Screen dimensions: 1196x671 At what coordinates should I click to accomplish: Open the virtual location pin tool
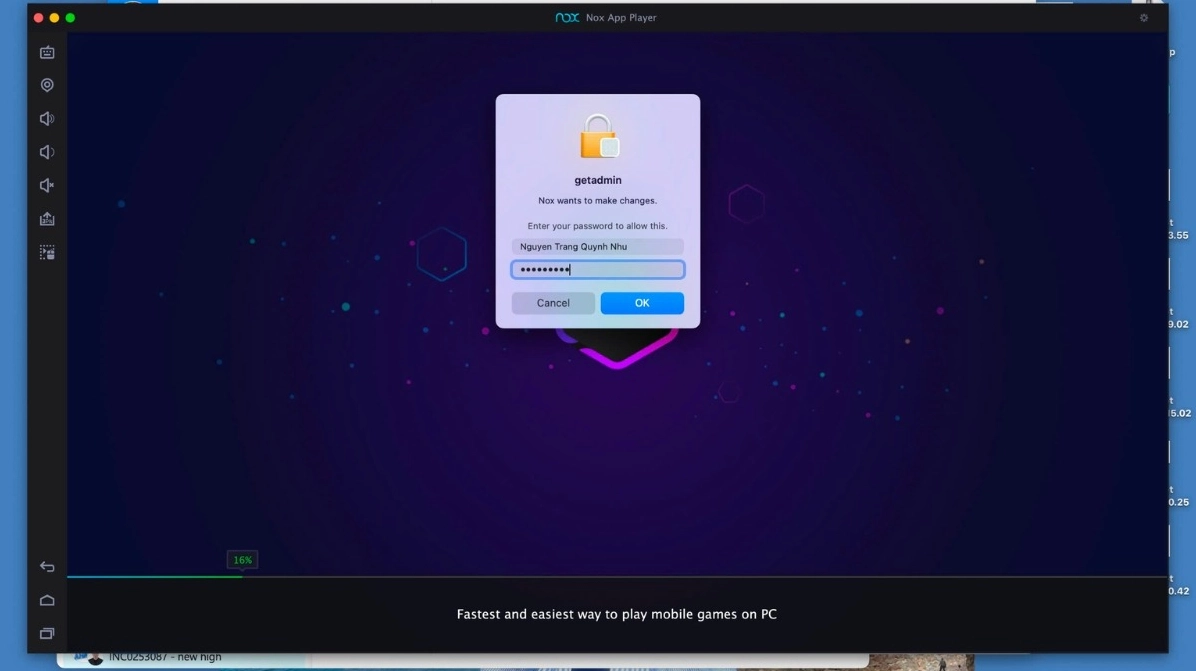[x=47, y=86]
